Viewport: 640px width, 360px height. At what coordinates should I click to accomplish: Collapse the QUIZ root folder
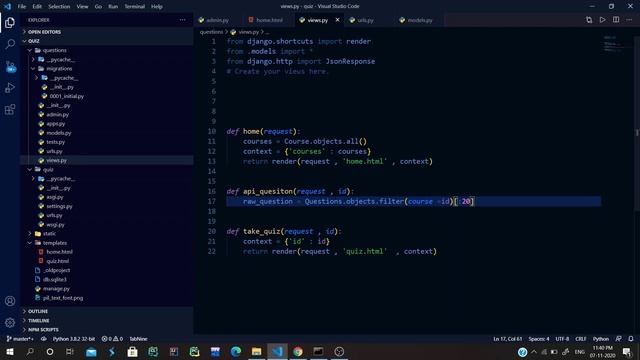click(107, 41)
